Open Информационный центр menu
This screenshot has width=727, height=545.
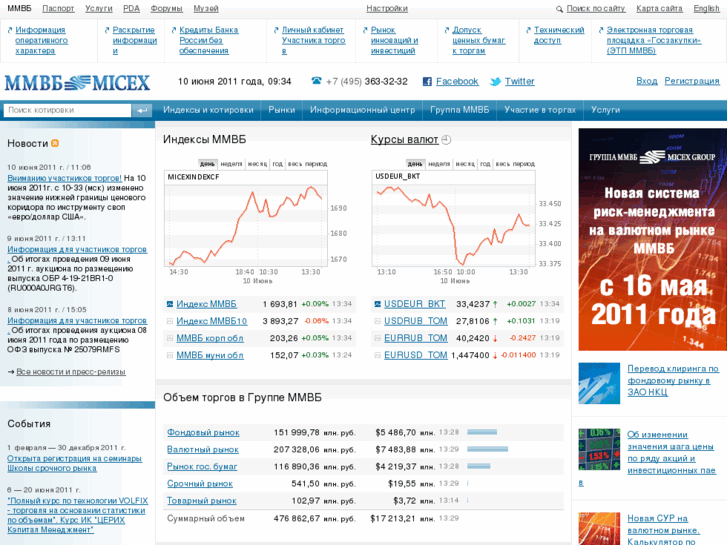tap(363, 110)
